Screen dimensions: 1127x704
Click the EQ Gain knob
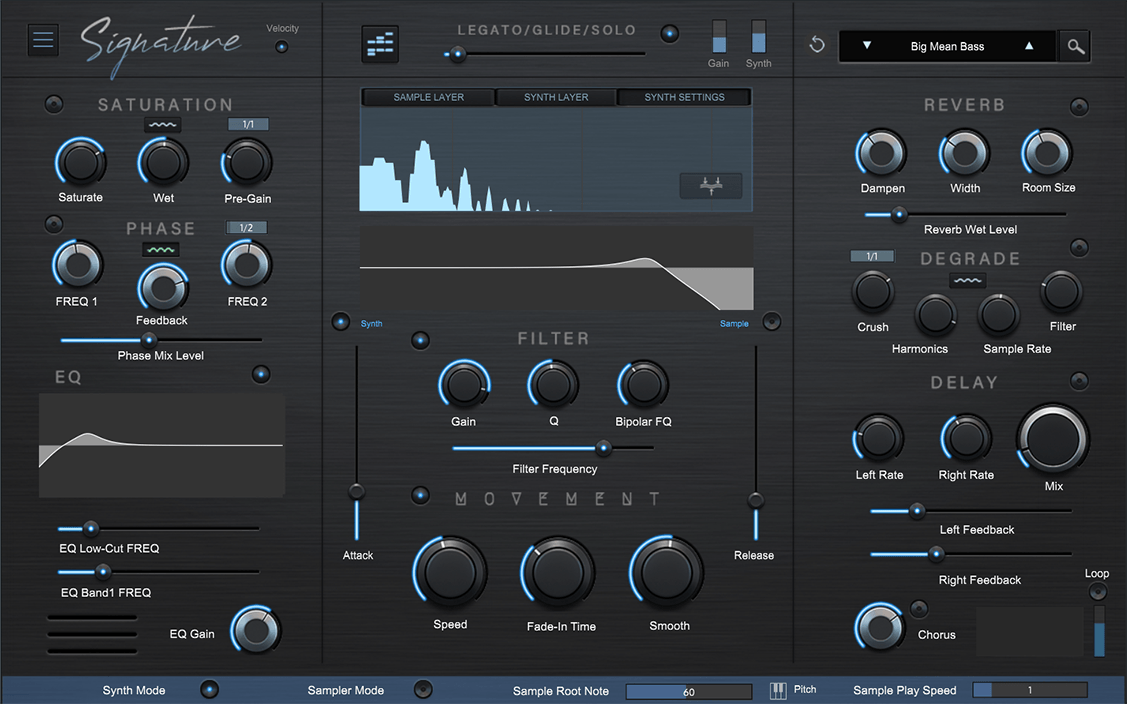(255, 630)
